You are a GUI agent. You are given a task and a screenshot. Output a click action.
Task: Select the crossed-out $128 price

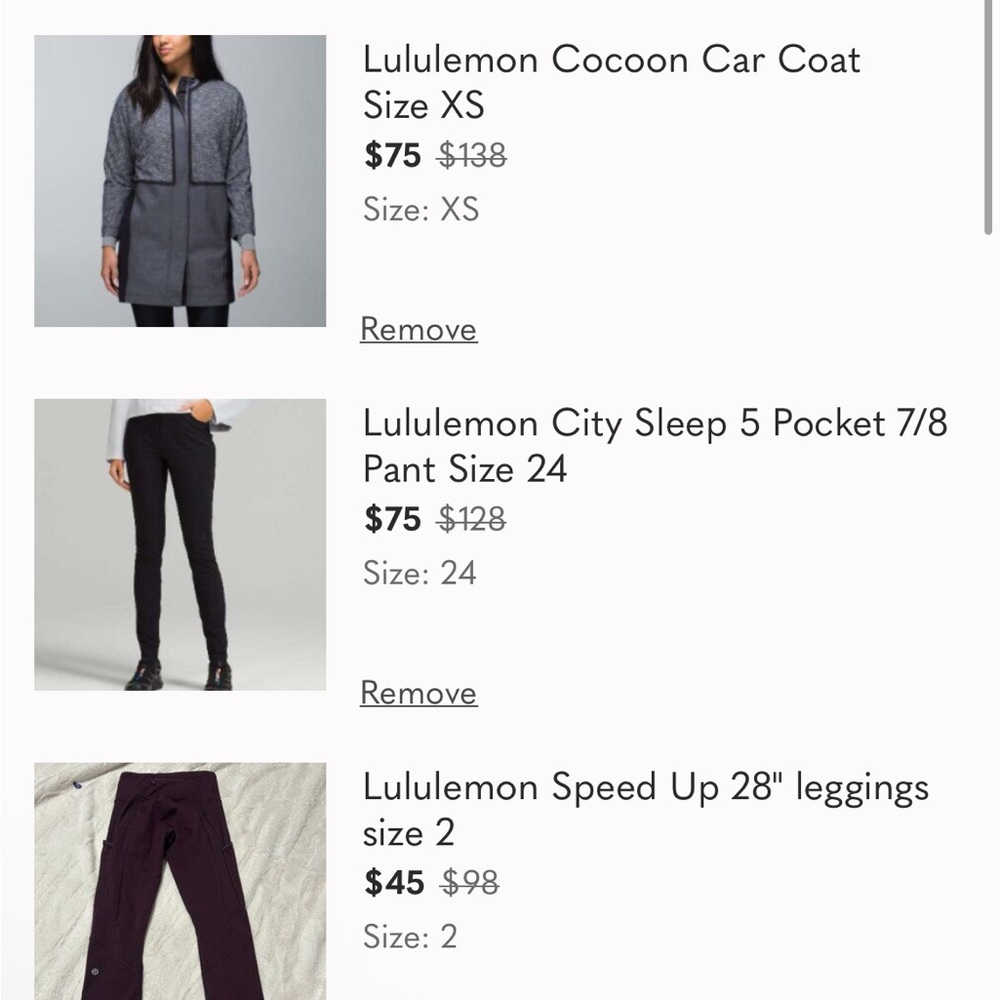click(470, 518)
